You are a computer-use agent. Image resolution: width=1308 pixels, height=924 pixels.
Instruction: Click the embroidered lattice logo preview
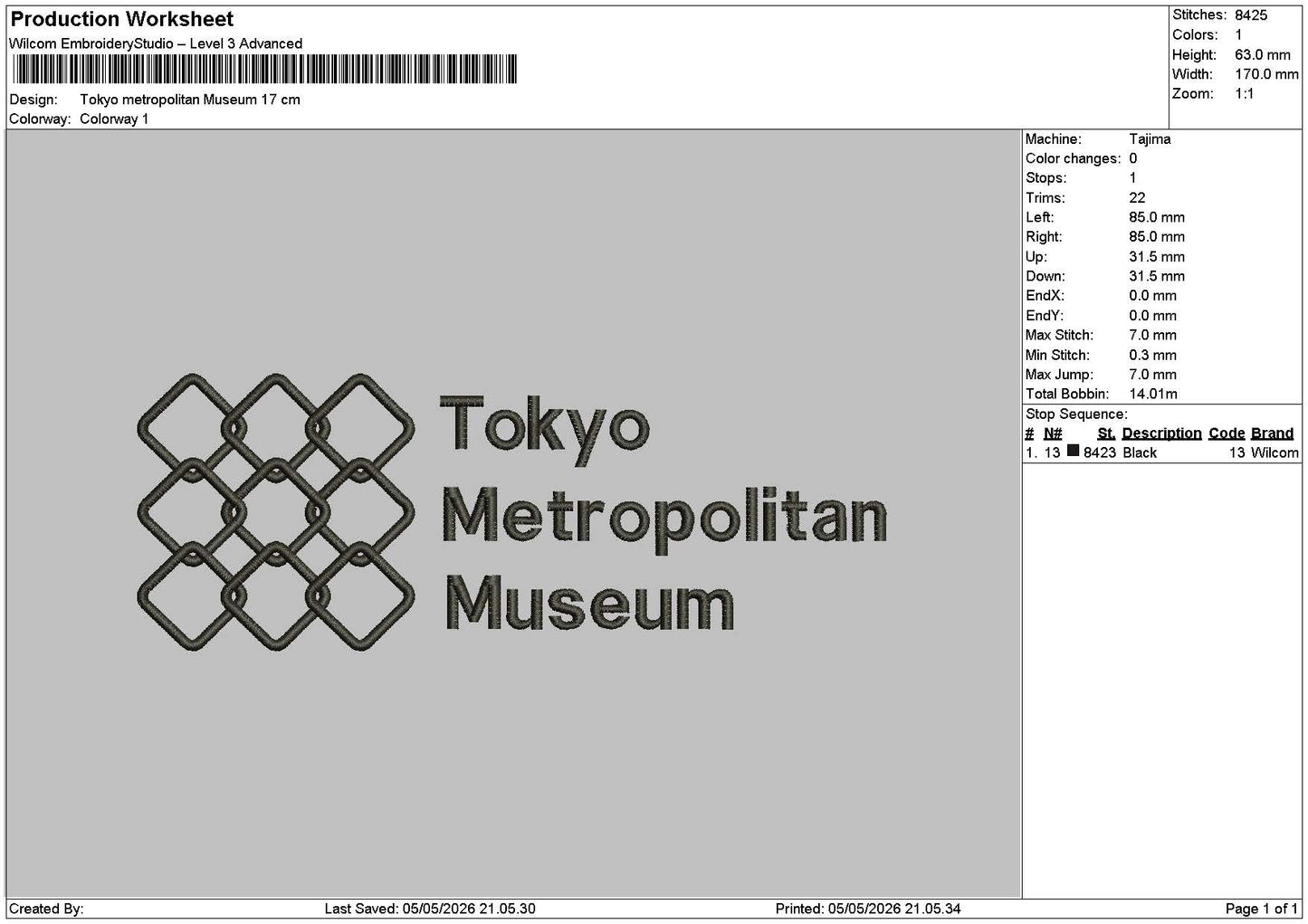pos(276,512)
